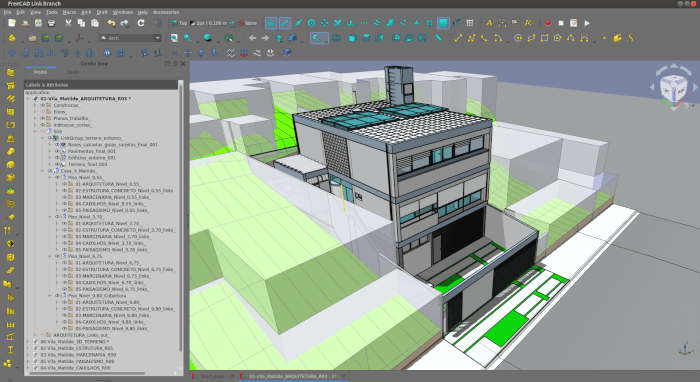The height and width of the screenshot is (382, 700).
Task: Select the Draft Rotate tool
Action: pos(25,53)
